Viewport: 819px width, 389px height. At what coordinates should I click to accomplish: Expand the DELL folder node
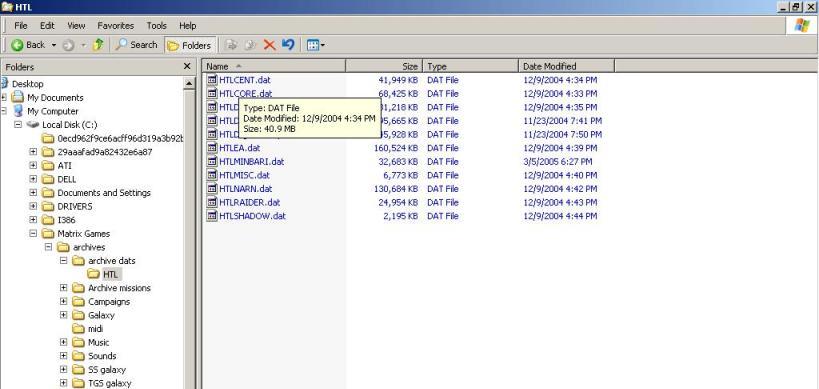[33, 179]
